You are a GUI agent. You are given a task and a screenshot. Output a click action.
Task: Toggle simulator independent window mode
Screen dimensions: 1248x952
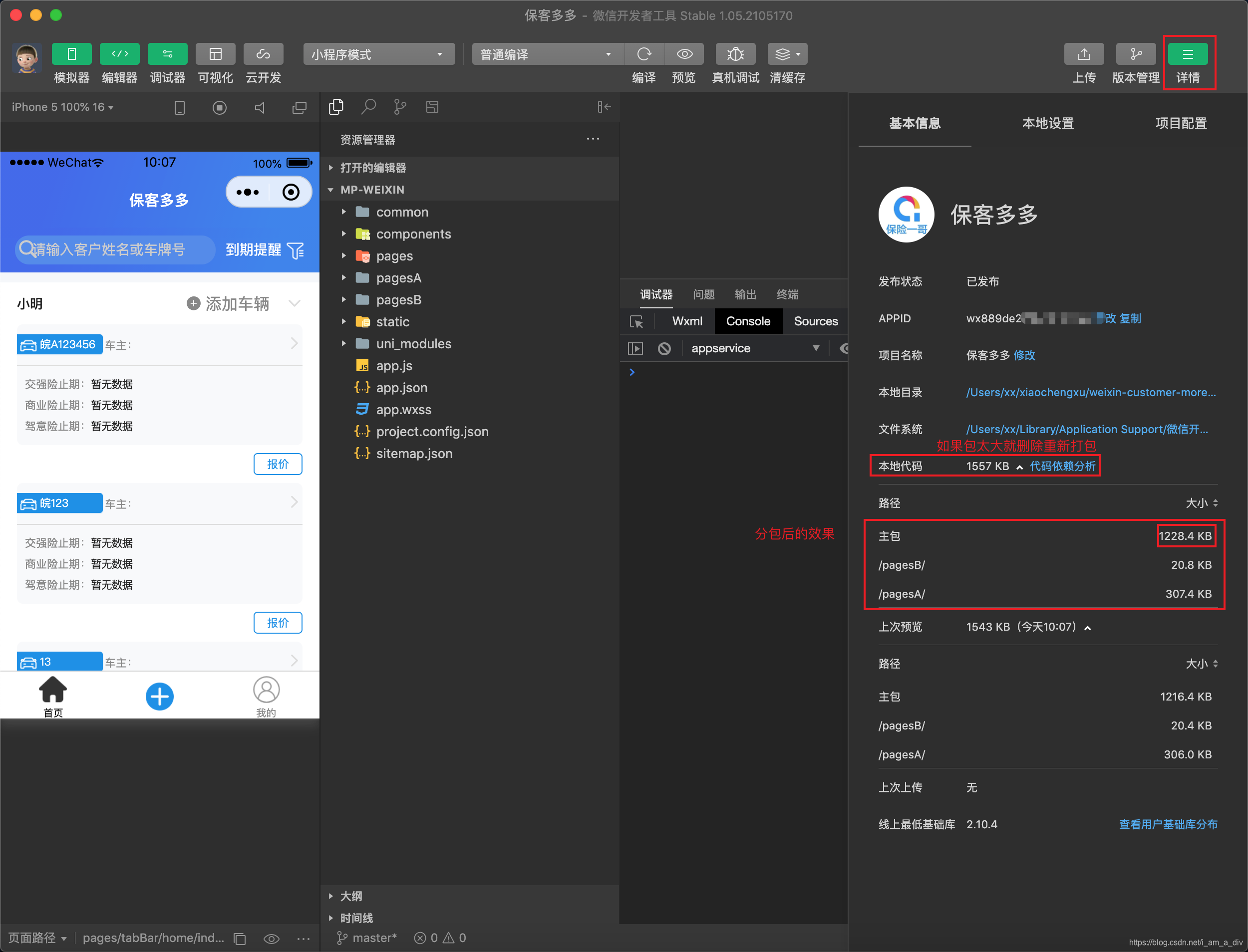300,107
